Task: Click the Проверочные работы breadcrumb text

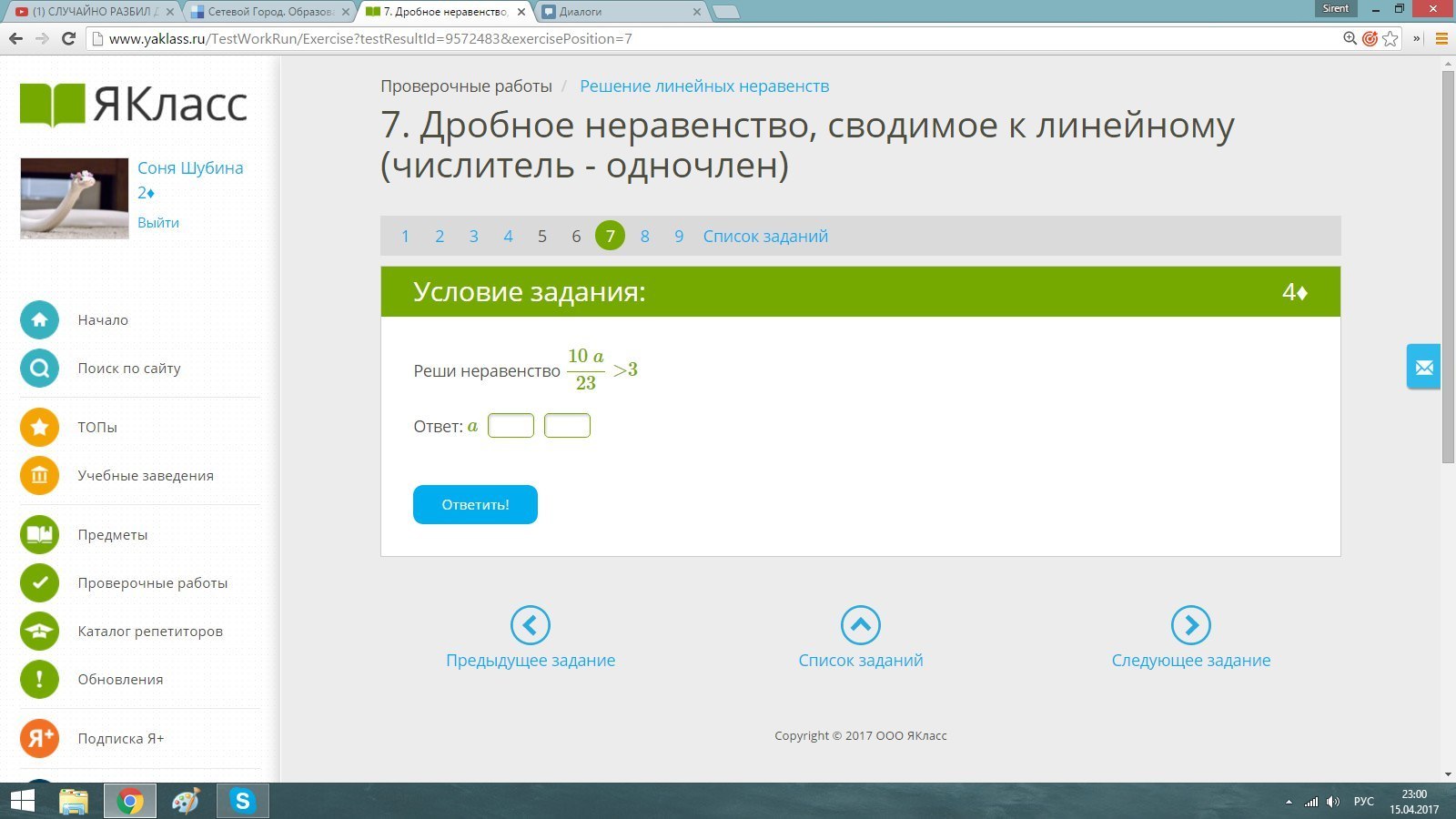Action: point(466,86)
